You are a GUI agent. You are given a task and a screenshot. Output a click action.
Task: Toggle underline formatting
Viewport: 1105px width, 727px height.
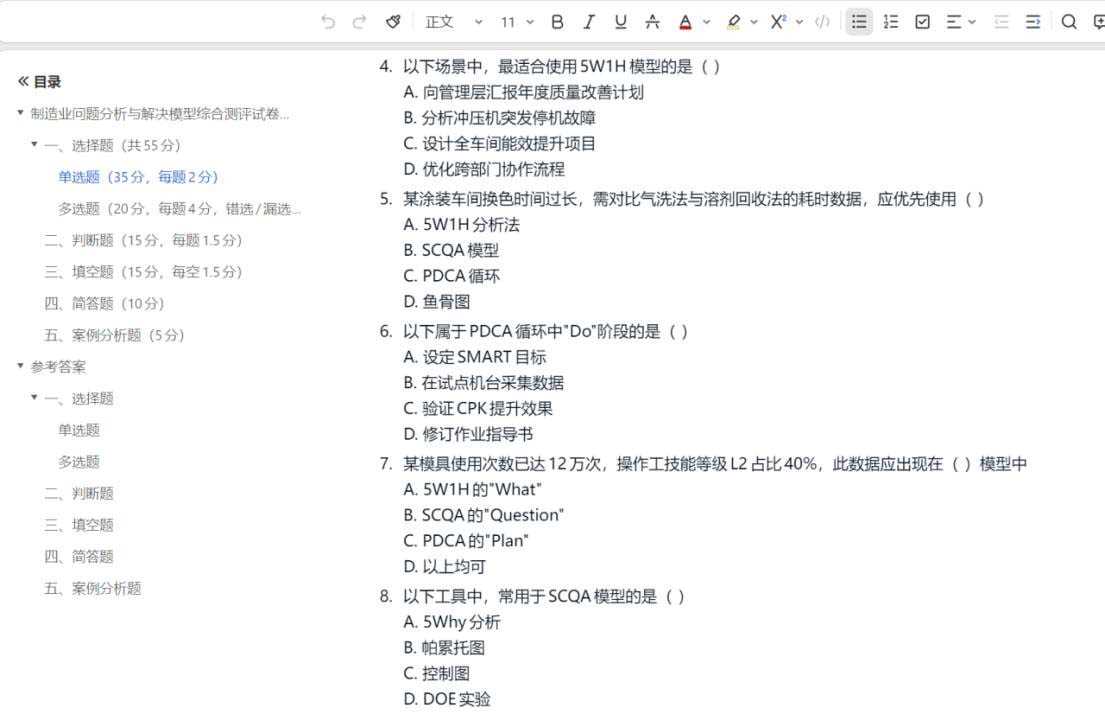(x=620, y=22)
